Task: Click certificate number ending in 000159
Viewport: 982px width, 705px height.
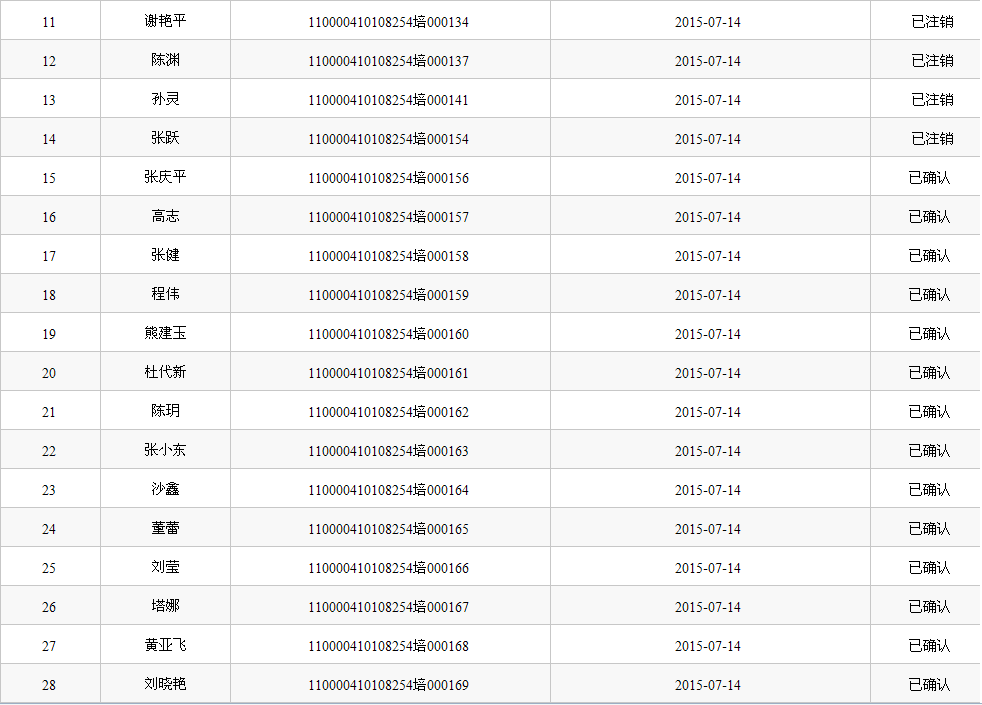Action: [x=388, y=295]
